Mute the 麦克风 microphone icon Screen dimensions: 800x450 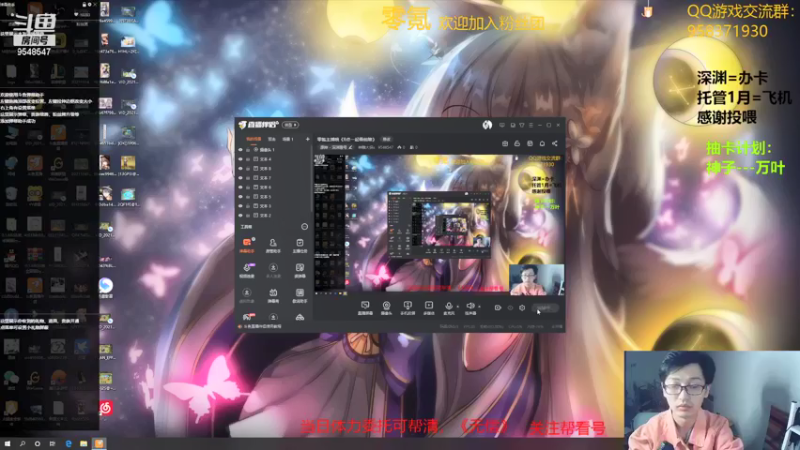[x=449, y=306]
